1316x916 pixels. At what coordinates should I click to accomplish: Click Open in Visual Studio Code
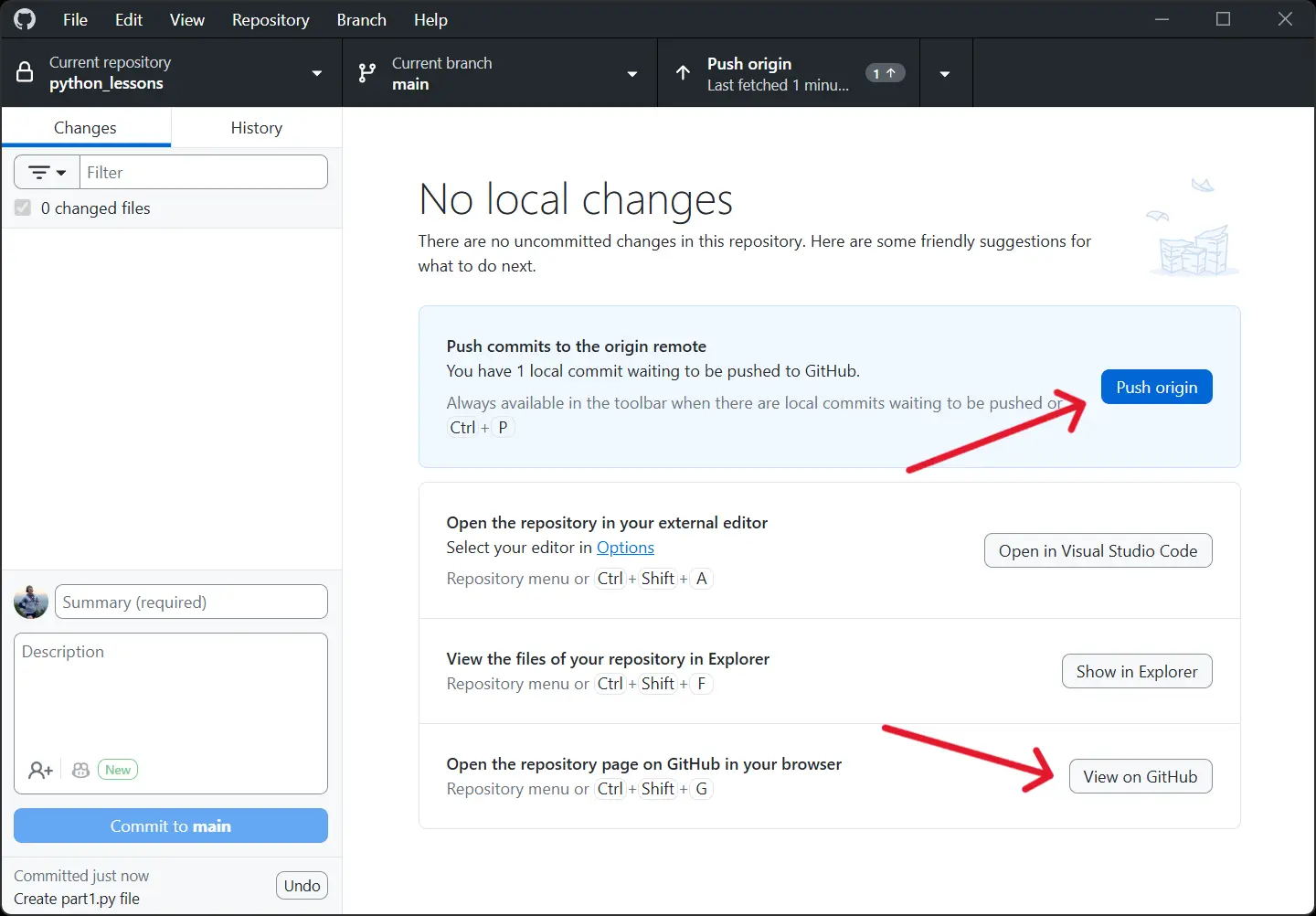pos(1098,550)
